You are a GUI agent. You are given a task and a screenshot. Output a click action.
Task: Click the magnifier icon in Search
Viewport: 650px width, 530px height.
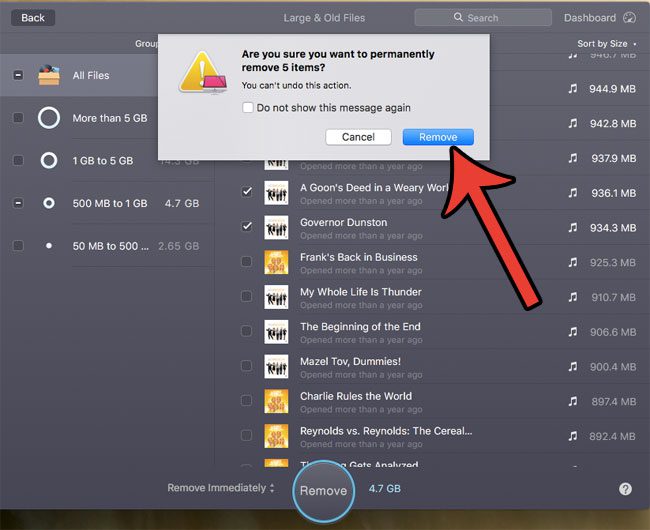point(458,17)
